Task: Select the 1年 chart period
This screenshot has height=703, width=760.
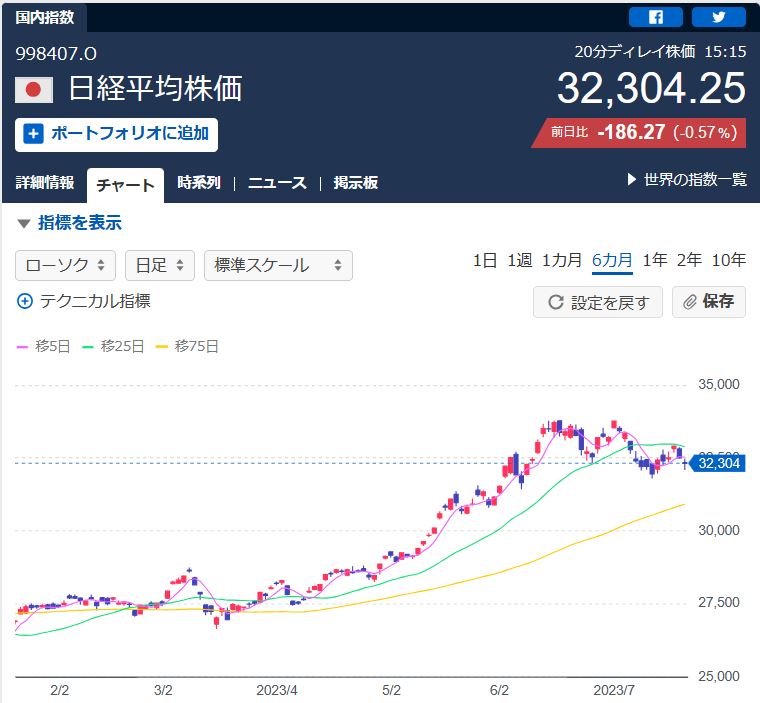Action: [x=655, y=261]
